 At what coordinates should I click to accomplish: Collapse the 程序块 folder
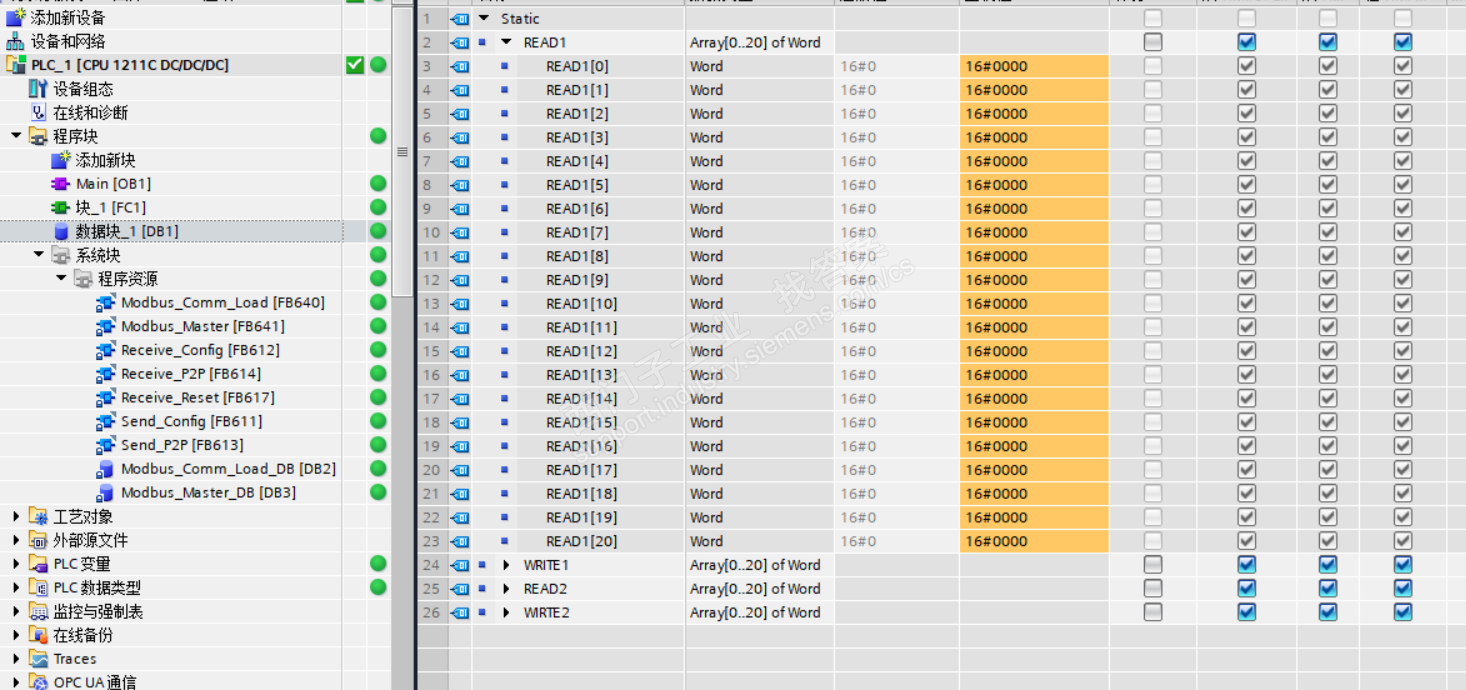(16, 136)
